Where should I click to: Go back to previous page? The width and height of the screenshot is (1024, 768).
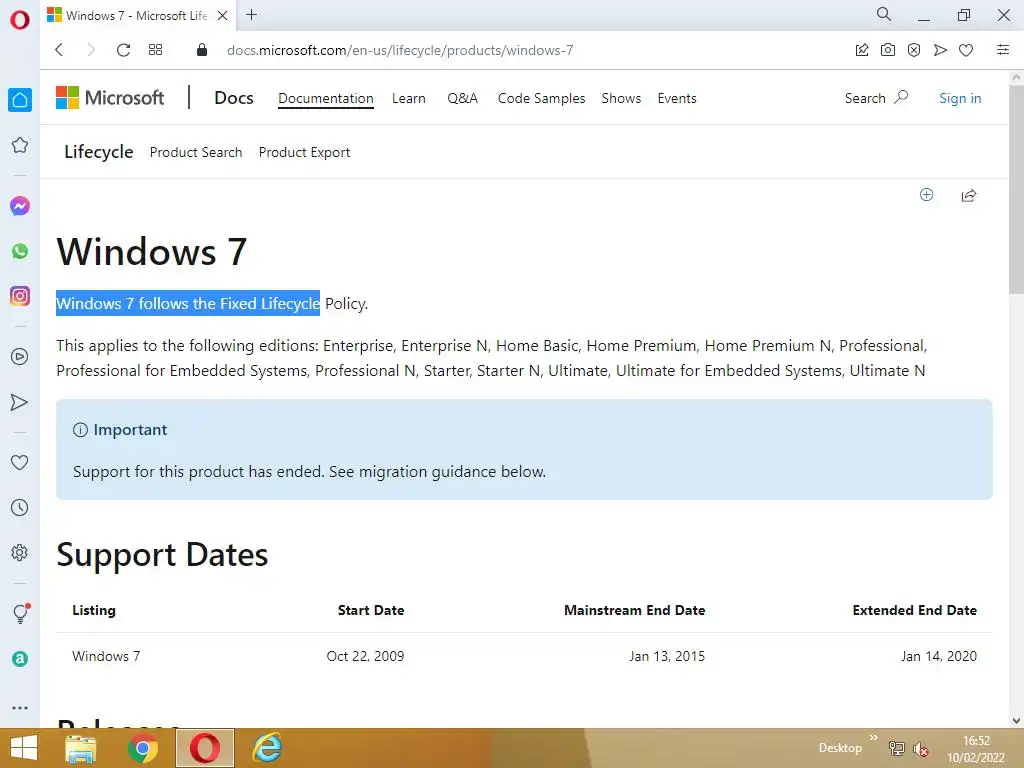click(x=59, y=50)
